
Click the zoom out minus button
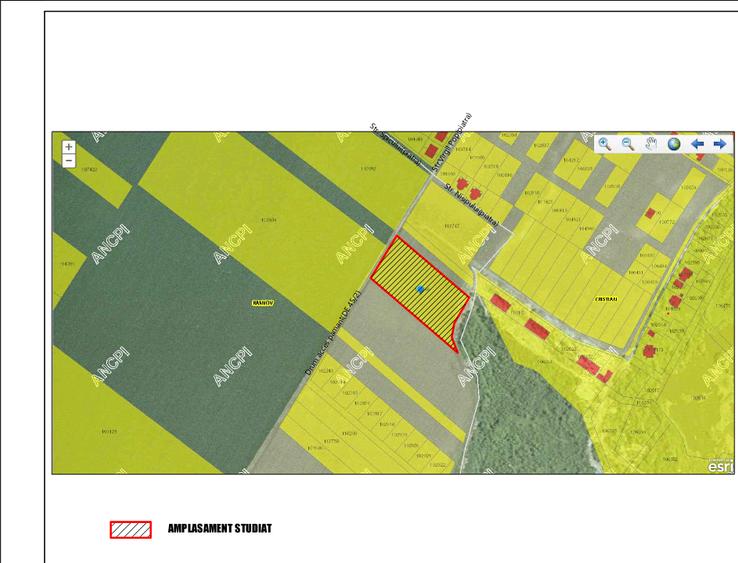(x=68, y=160)
